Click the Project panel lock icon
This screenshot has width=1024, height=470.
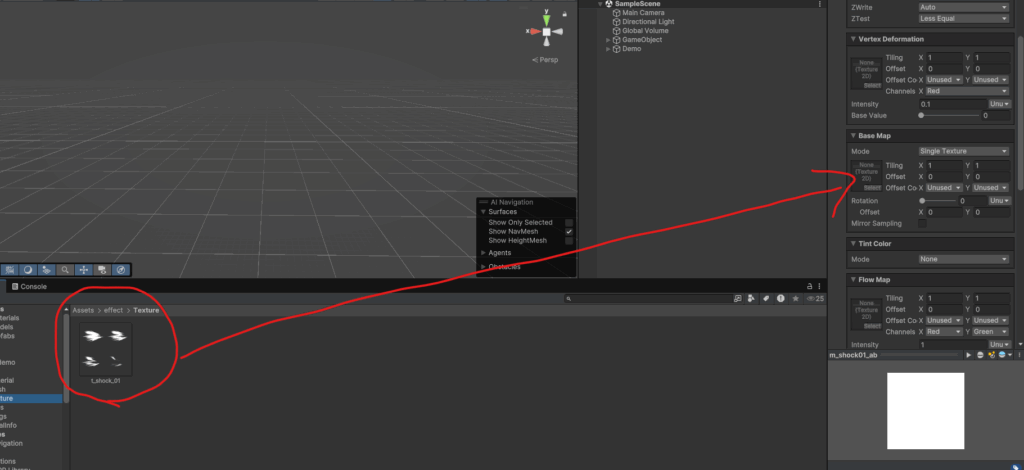807,286
